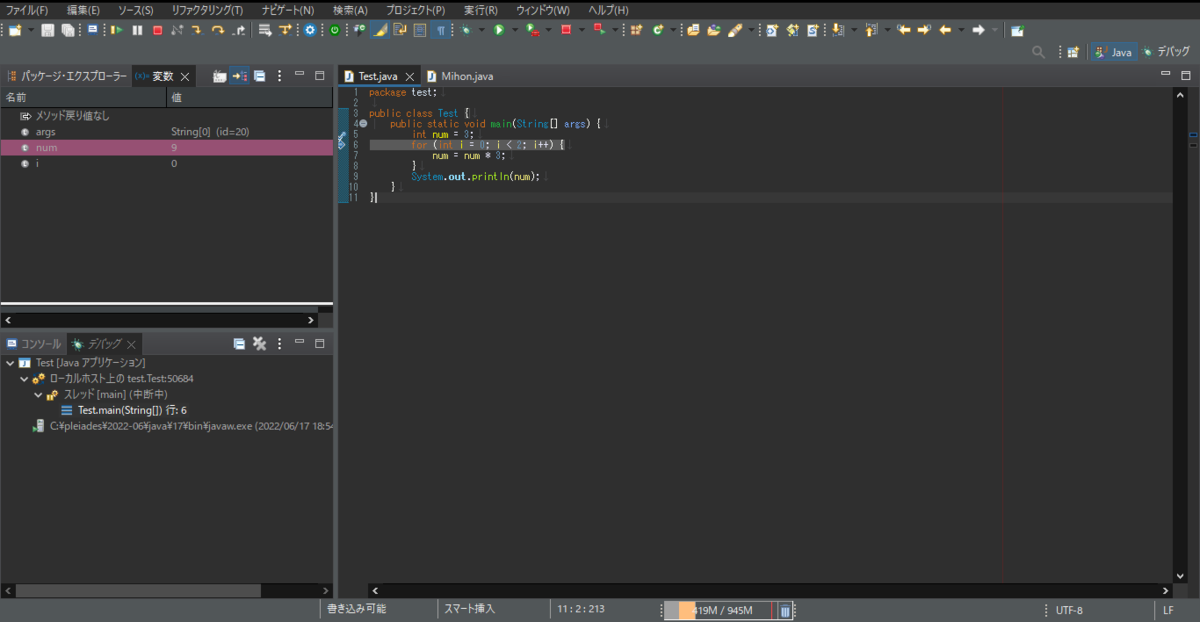Run the garbage collector trash icon
The width and height of the screenshot is (1200, 622).
(785, 610)
